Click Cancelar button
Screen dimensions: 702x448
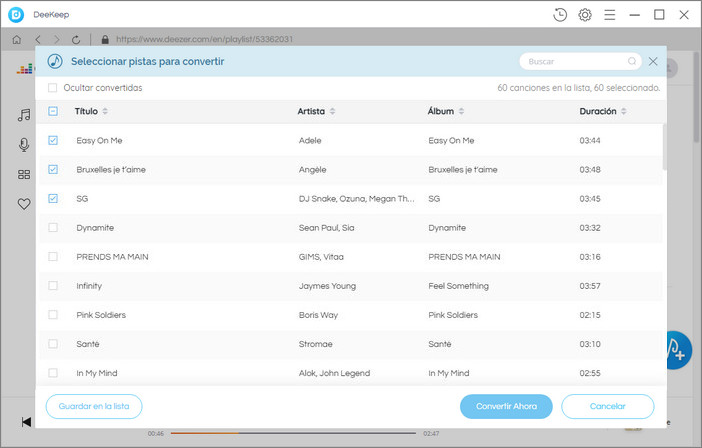(608, 406)
